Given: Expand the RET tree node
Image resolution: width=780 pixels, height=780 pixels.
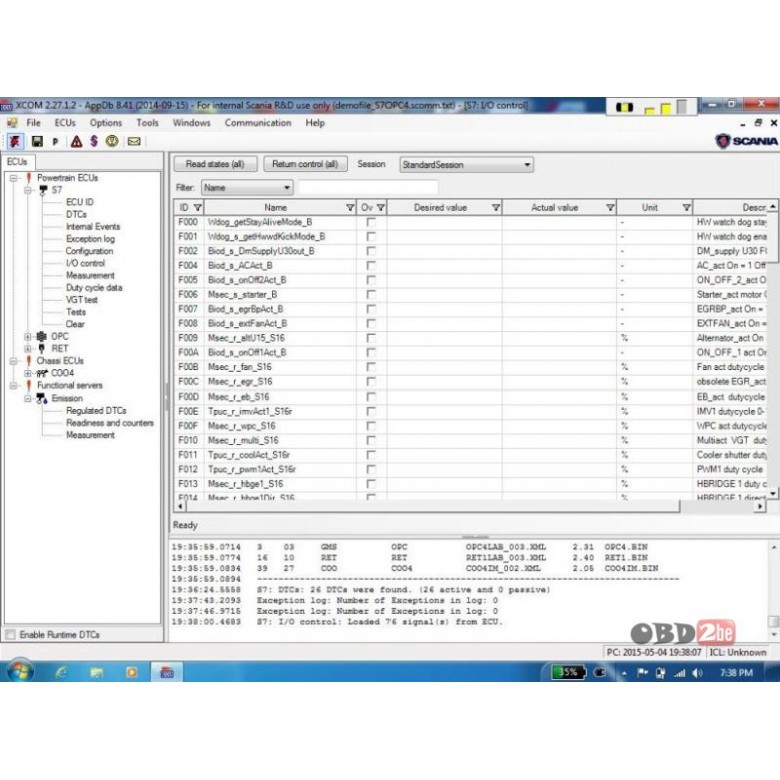Looking at the screenshot, I should pos(28,349).
